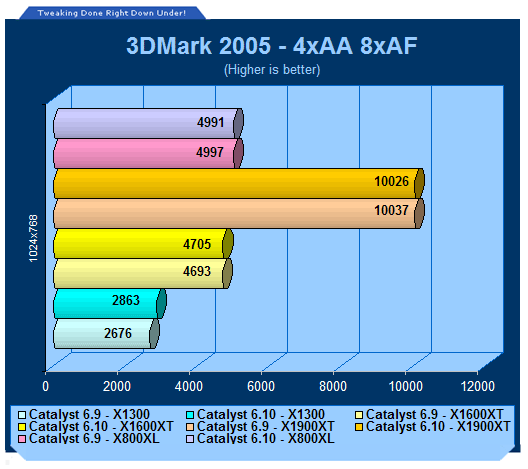
Task: Click the Tweaking Done Right Down Under tab
Action: coord(111,13)
